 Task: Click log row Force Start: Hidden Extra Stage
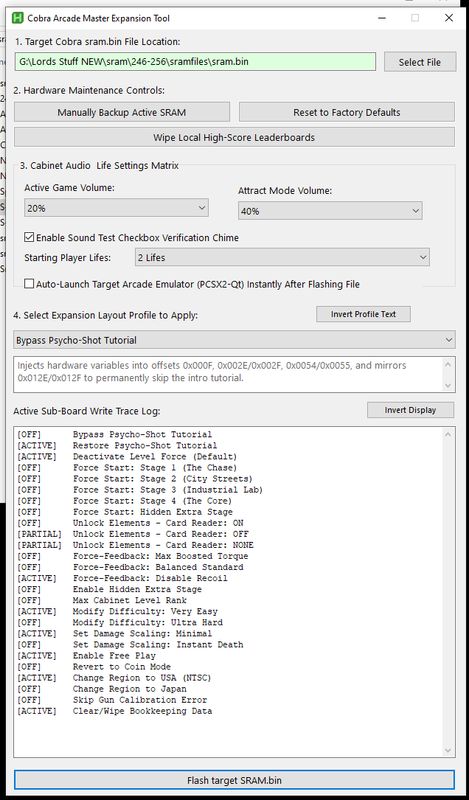click(x=125, y=512)
